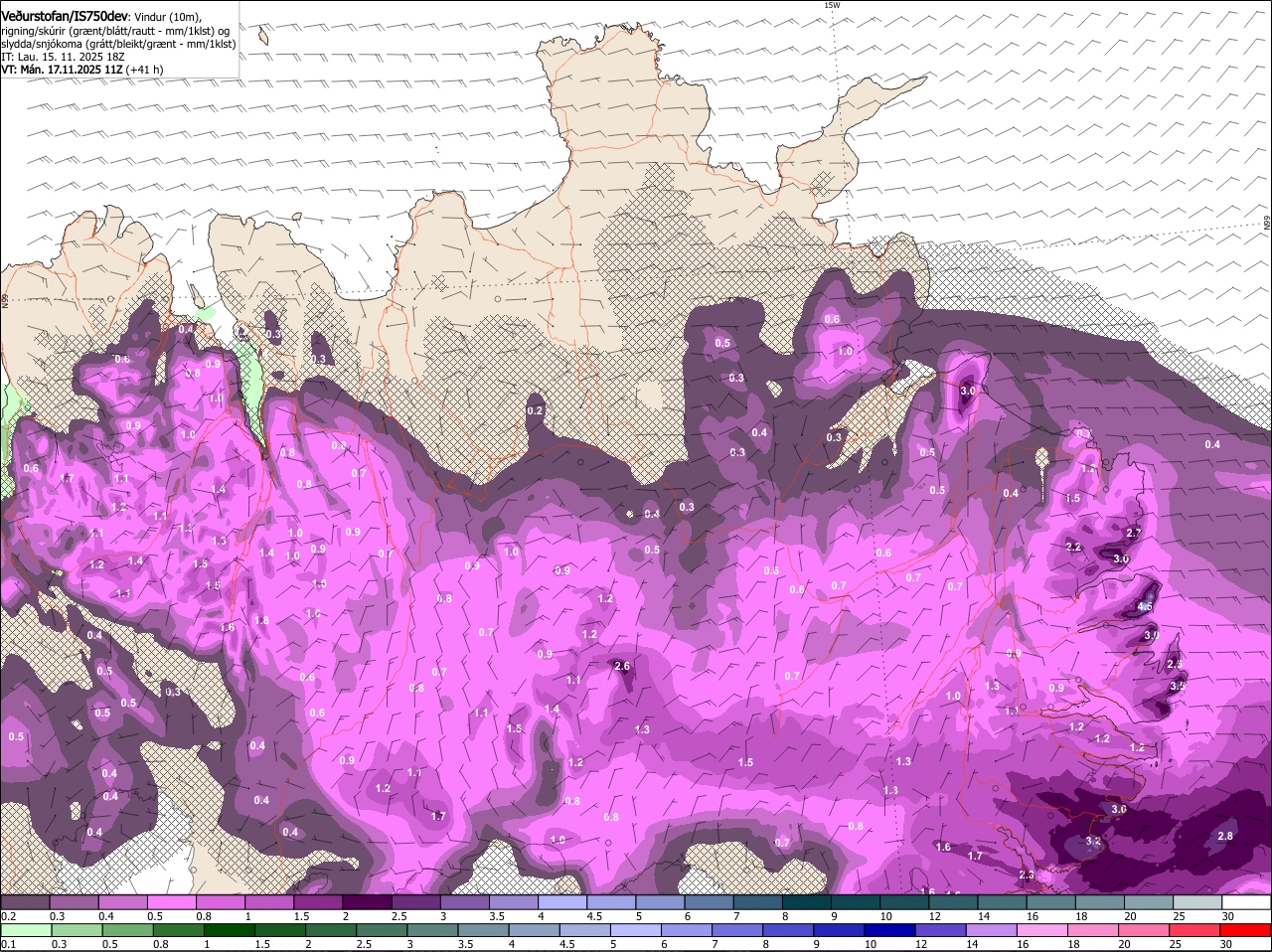Viewport: 1272px width, 952px height.
Task: Click the 15W longitude label at top
Action: click(832, 5)
